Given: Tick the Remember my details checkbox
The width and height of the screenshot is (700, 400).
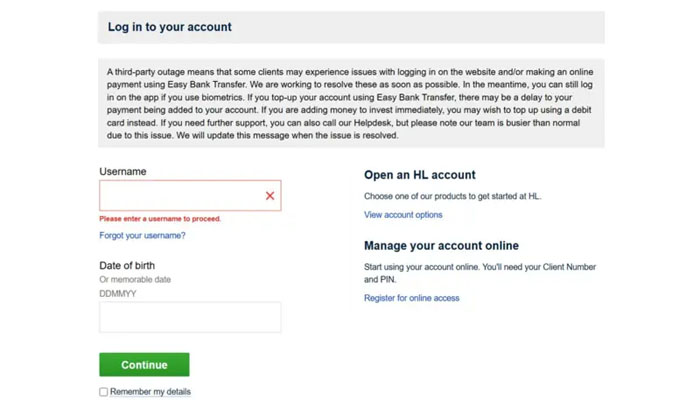Looking at the screenshot, I should click(103, 392).
